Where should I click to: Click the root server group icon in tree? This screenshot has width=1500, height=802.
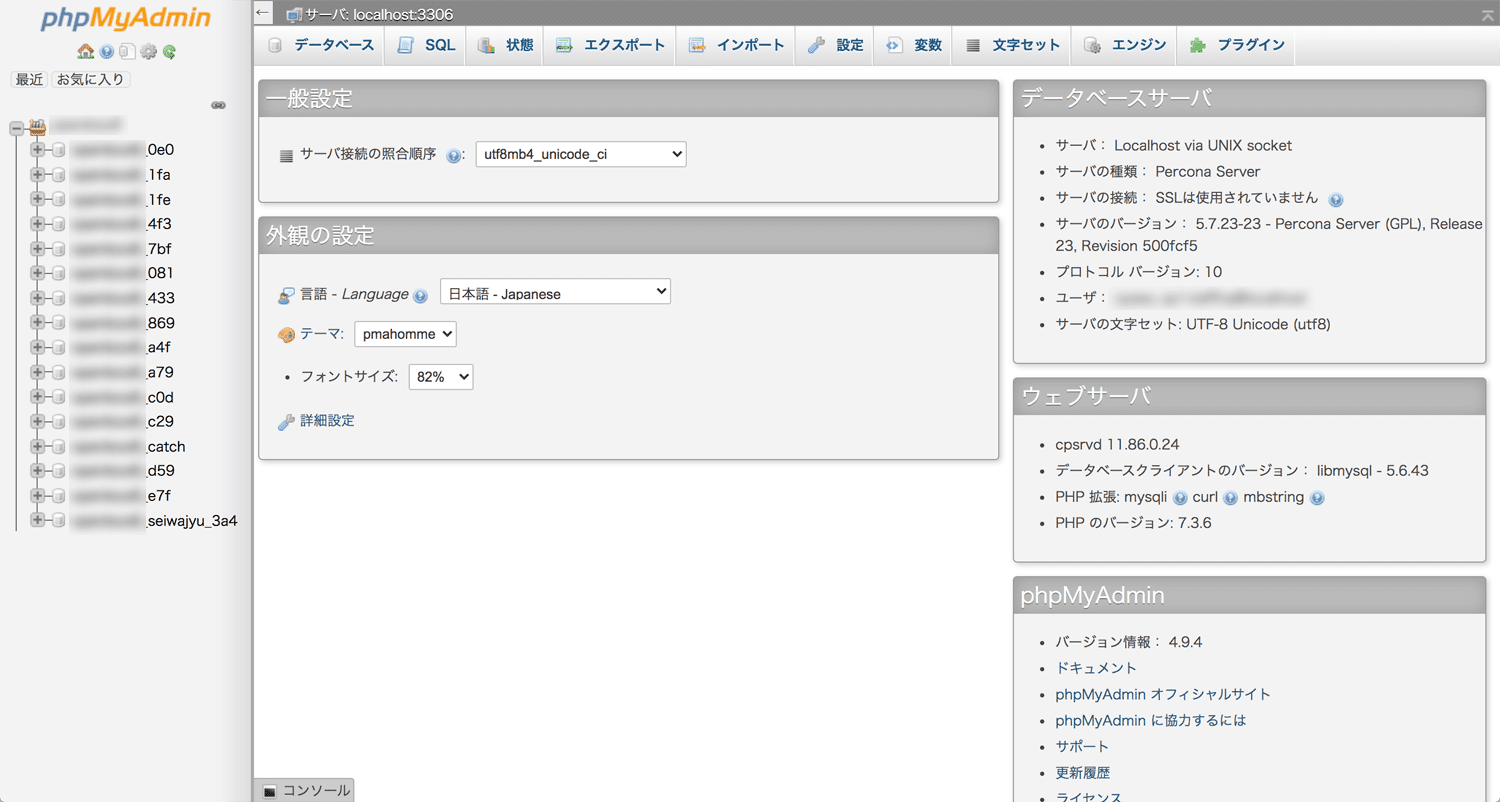[x=38, y=127]
